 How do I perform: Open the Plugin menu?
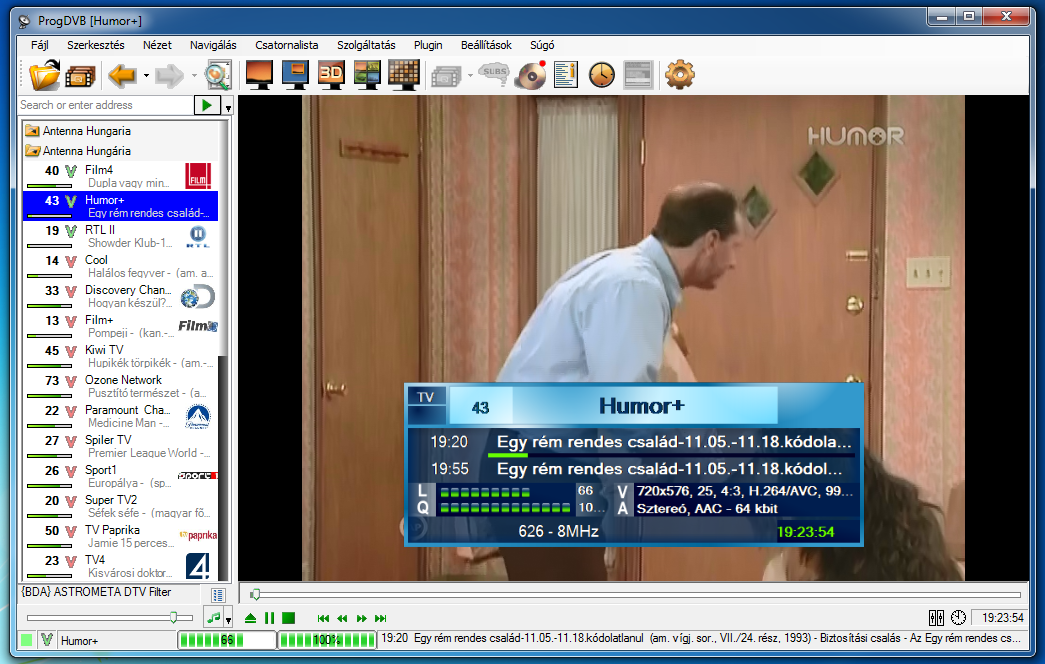point(428,45)
